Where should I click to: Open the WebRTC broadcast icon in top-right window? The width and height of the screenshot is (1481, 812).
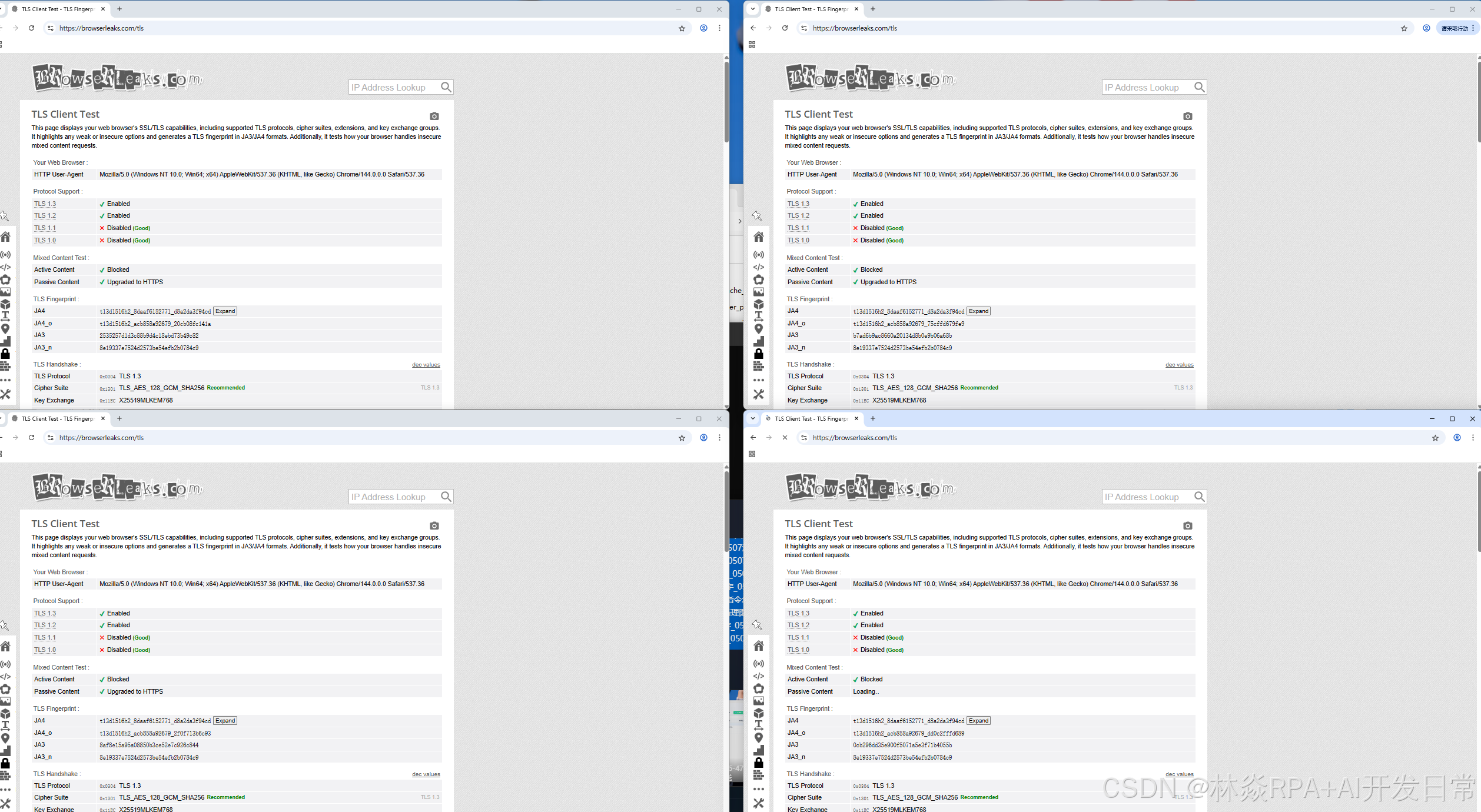(x=759, y=255)
